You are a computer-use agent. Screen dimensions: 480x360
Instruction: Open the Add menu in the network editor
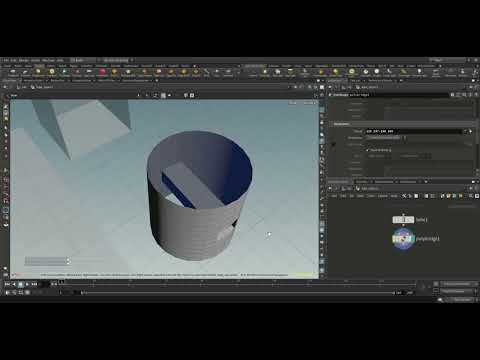[x=334, y=196]
